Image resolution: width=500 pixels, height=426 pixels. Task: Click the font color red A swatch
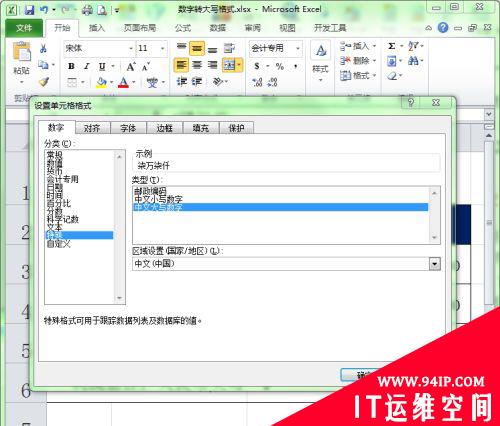point(123,82)
